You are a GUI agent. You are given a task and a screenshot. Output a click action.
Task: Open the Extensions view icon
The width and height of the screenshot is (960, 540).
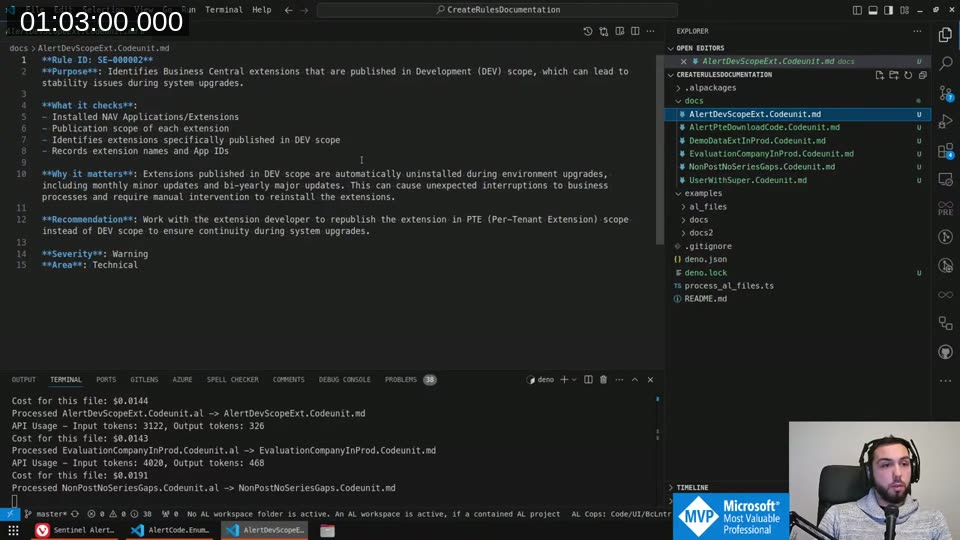945,151
